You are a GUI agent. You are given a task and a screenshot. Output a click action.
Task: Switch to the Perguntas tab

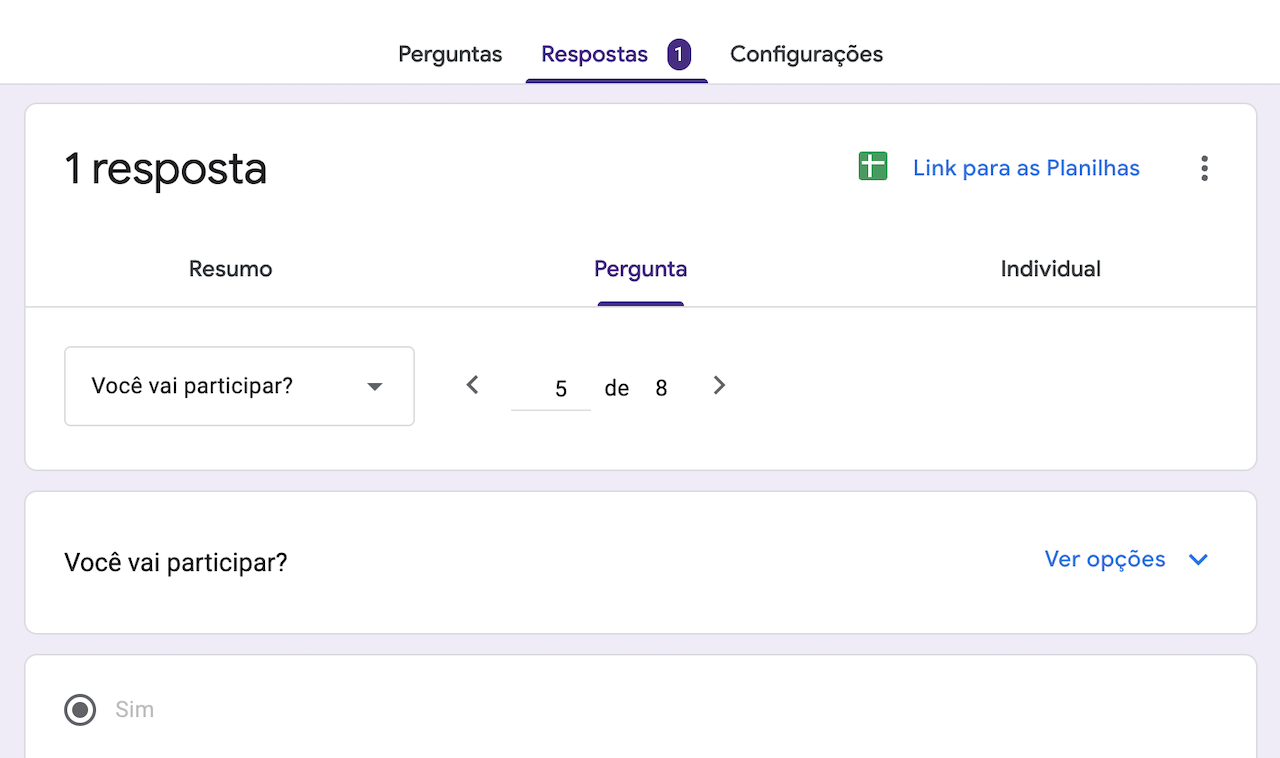click(x=450, y=54)
